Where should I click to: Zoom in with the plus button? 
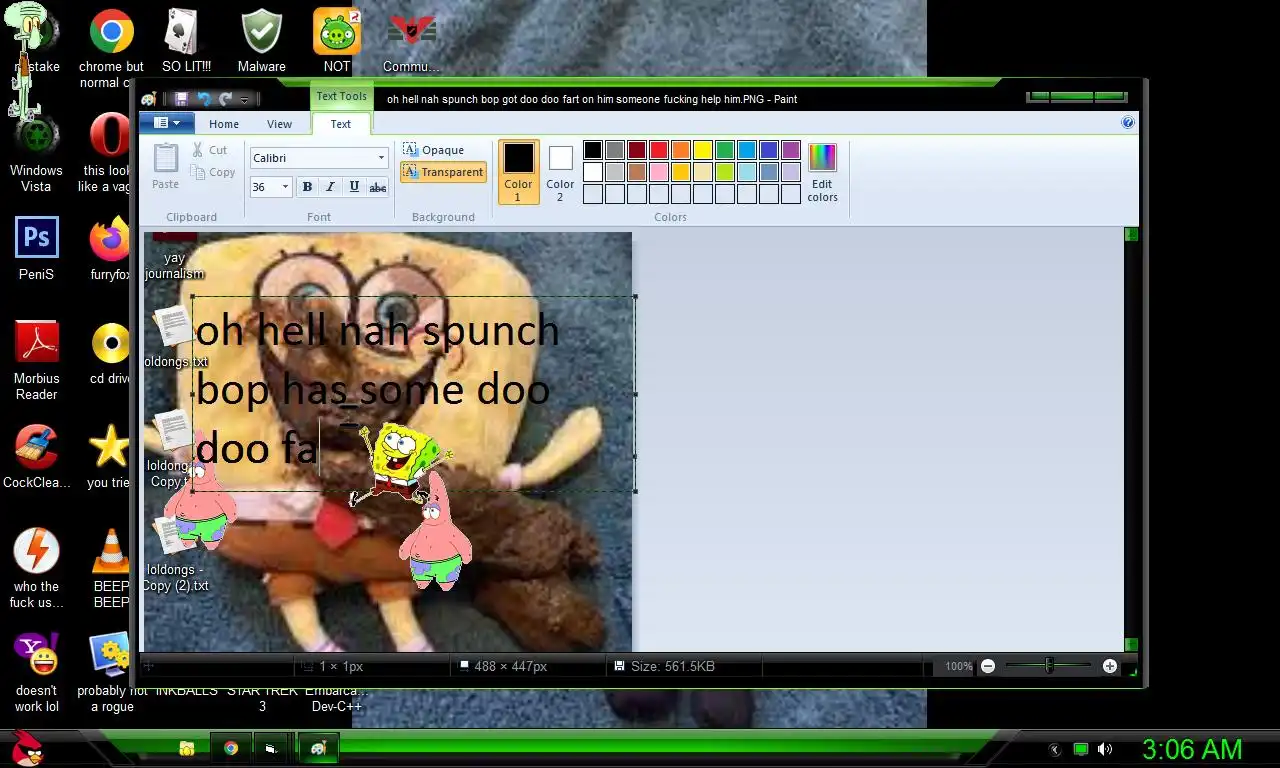(1110, 666)
